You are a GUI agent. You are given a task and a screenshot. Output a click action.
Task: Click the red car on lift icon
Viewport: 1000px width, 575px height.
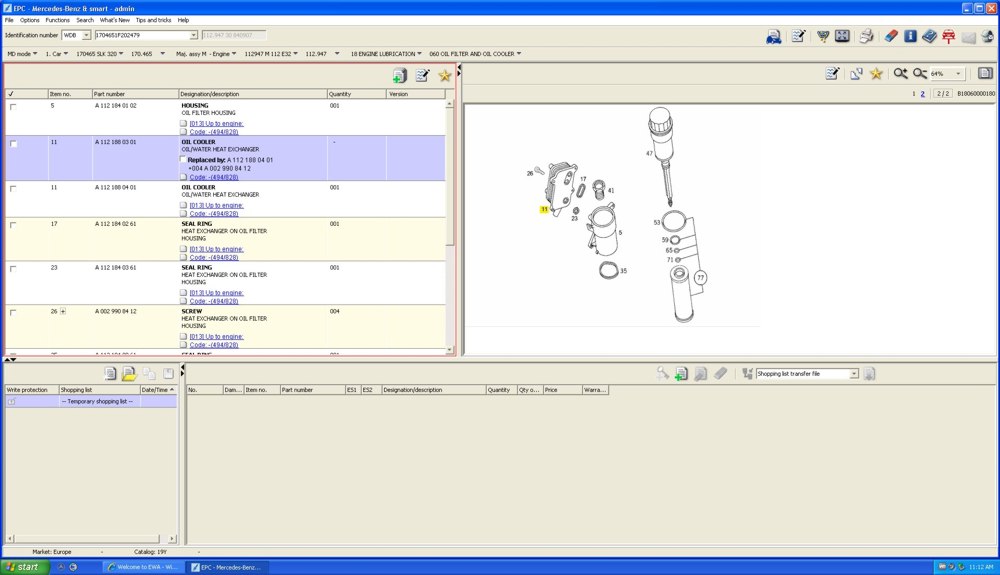coord(948,36)
